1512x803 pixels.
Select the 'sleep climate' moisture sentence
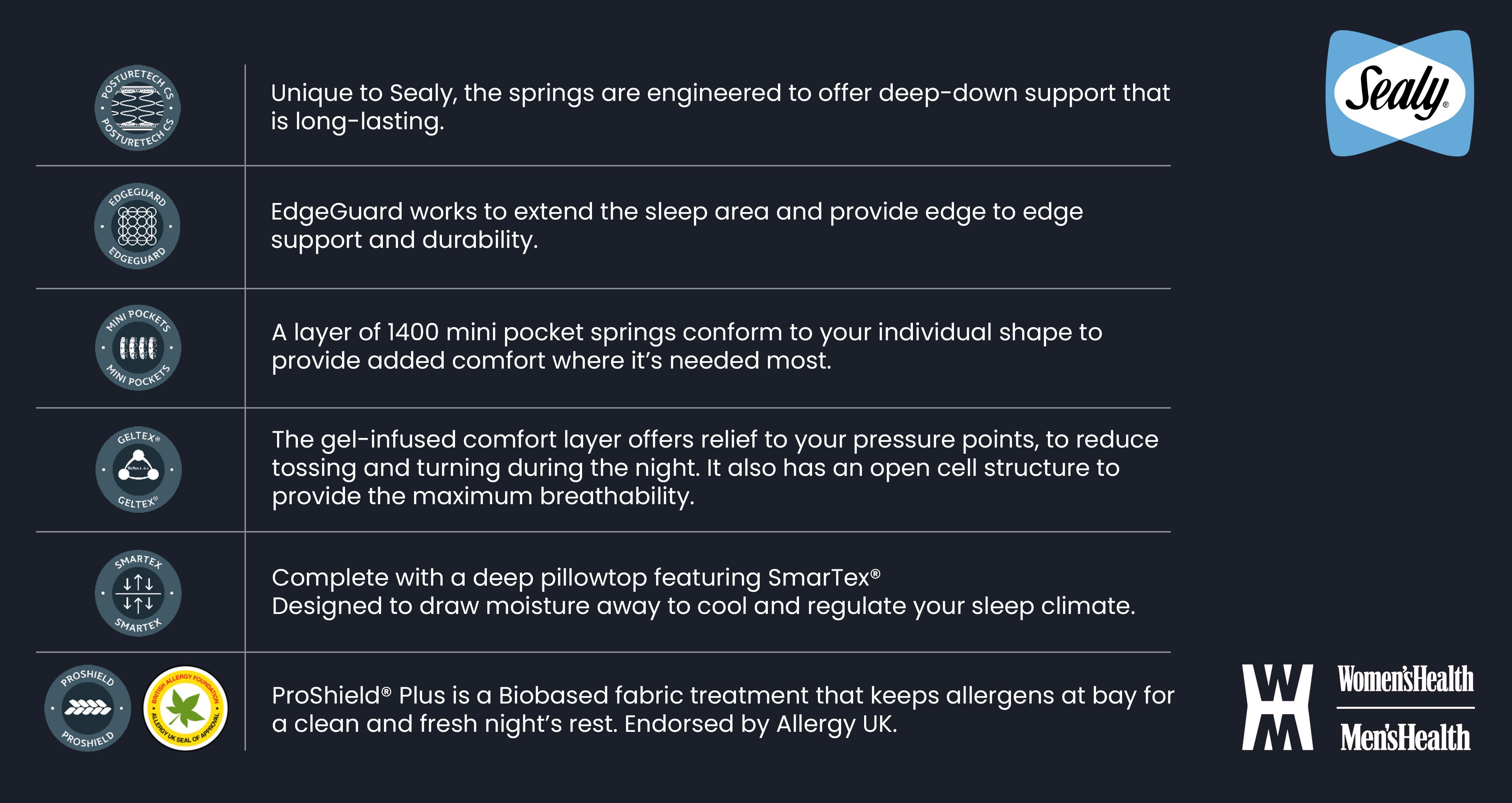coord(703,606)
